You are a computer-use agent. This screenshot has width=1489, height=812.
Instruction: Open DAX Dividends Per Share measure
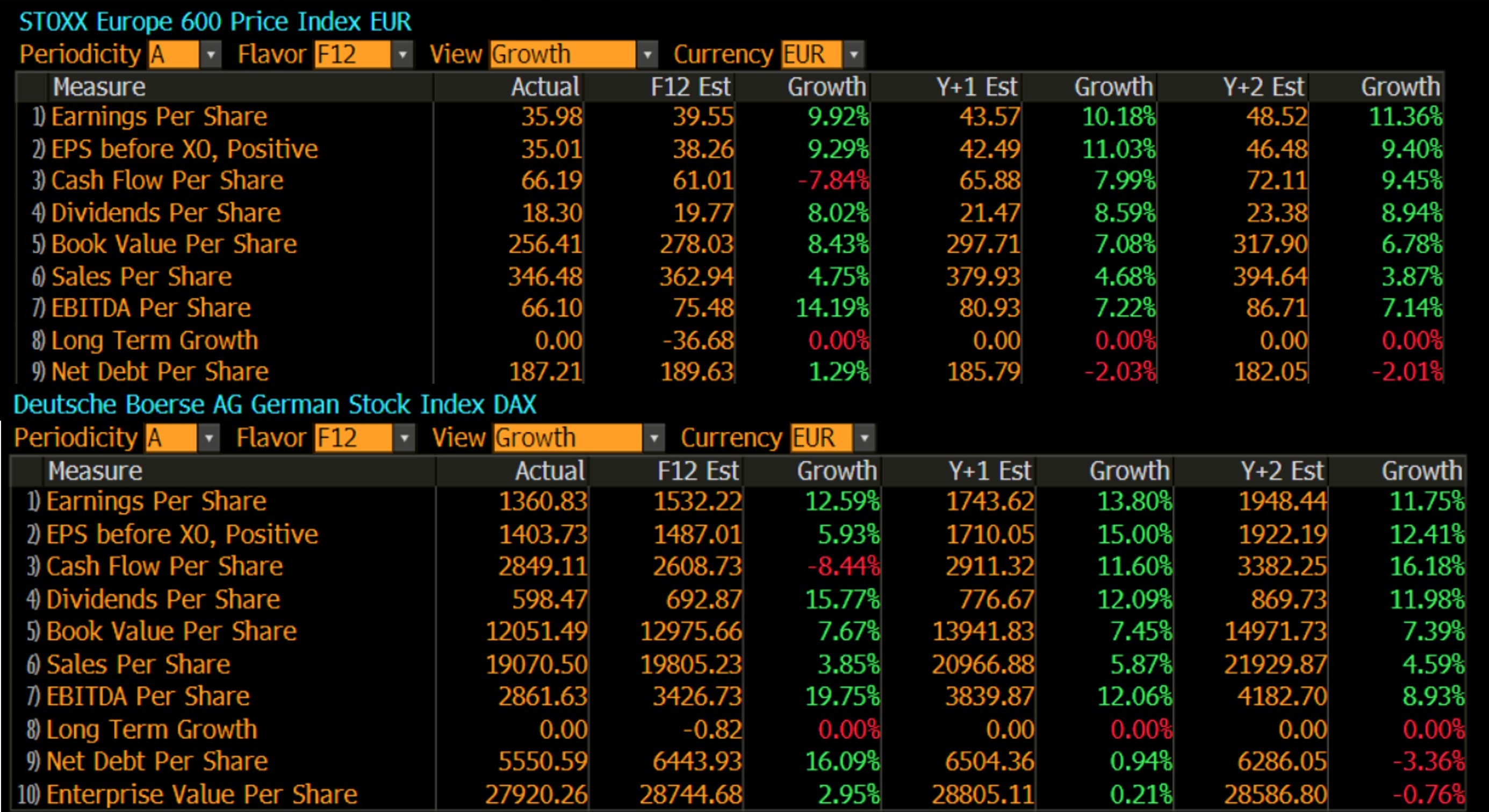click(x=163, y=599)
